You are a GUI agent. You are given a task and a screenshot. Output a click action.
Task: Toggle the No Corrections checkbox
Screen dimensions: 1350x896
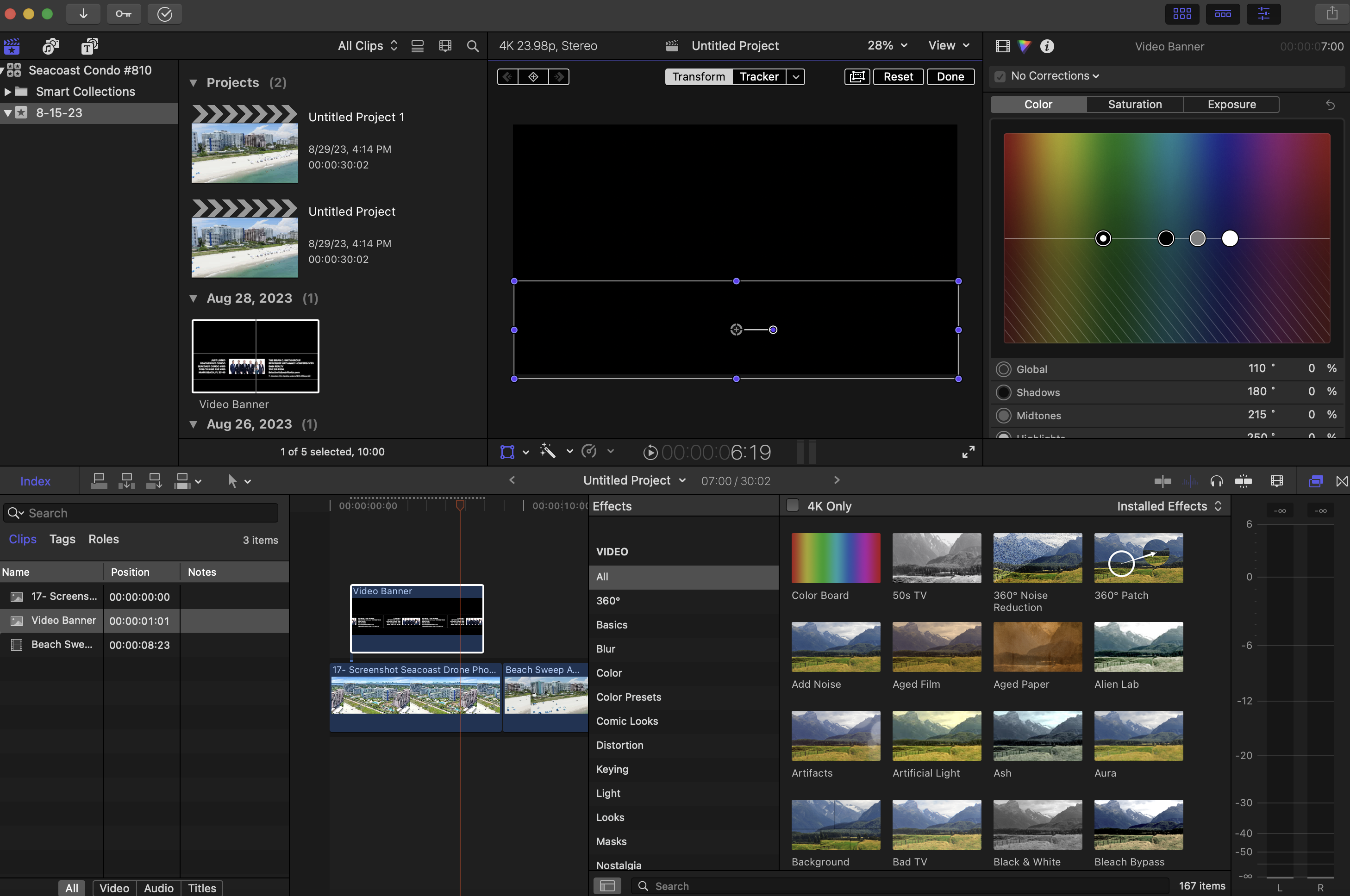coord(1000,76)
